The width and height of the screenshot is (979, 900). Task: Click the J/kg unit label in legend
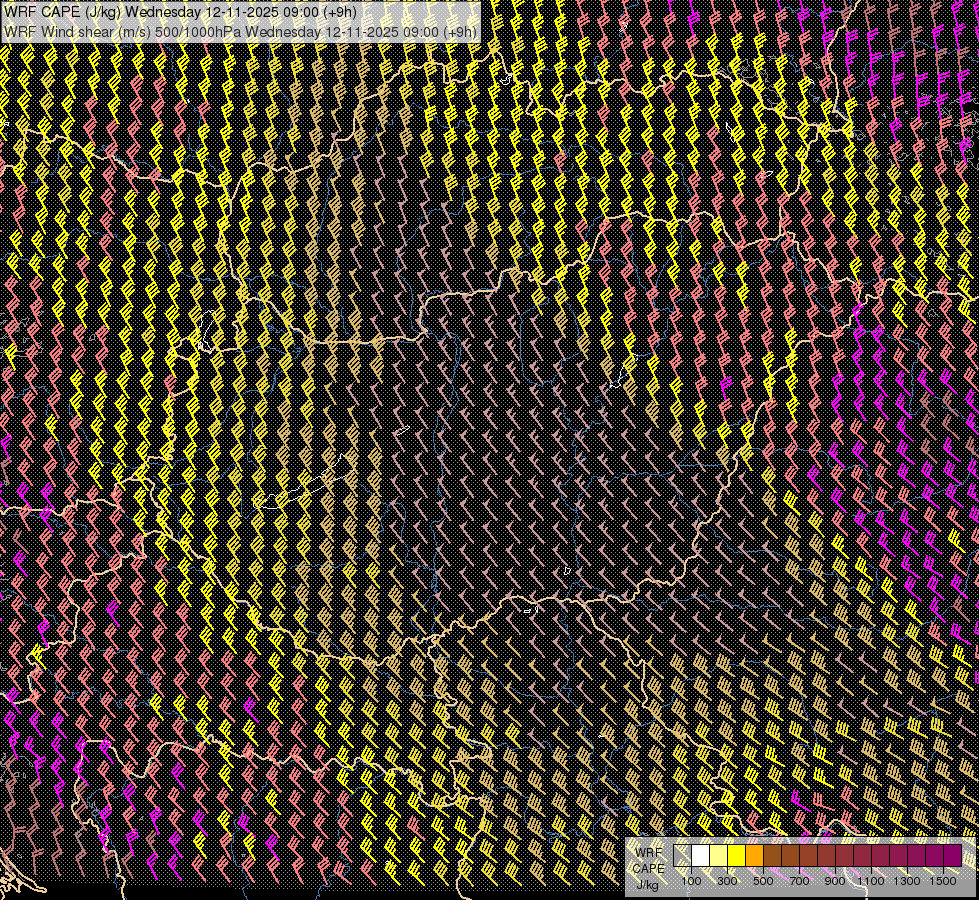click(647, 884)
